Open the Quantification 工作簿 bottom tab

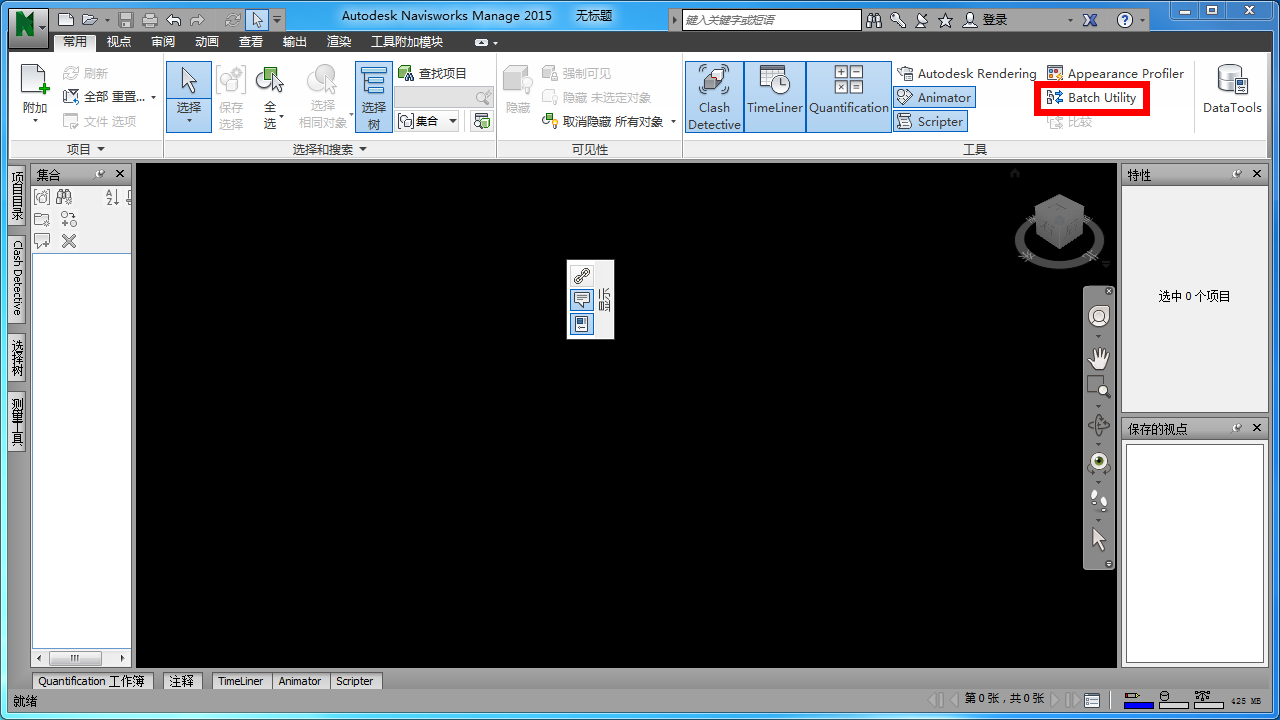[92, 681]
